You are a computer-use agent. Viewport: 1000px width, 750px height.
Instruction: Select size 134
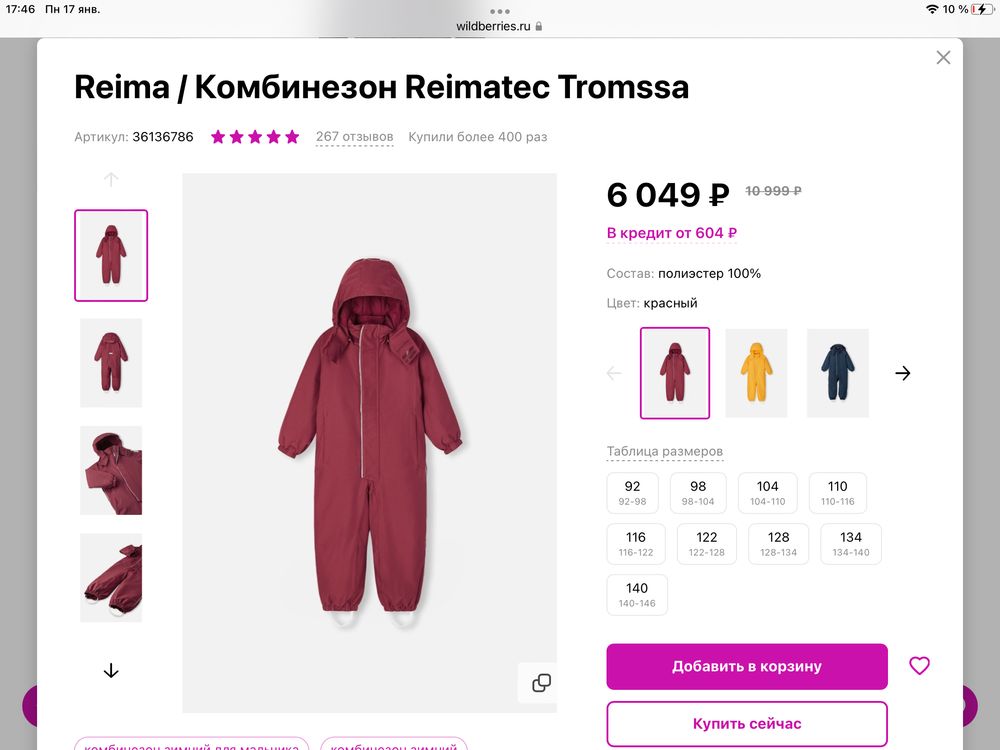tap(849, 543)
